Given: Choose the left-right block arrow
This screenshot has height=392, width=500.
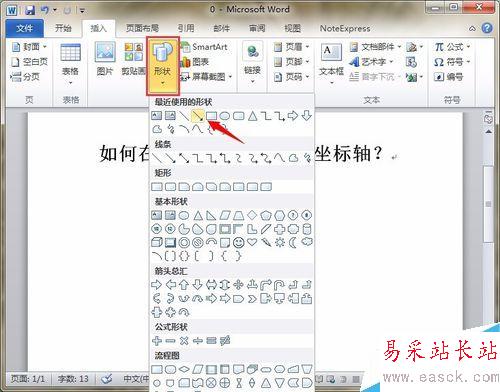Looking at the screenshot, I should [211, 285].
